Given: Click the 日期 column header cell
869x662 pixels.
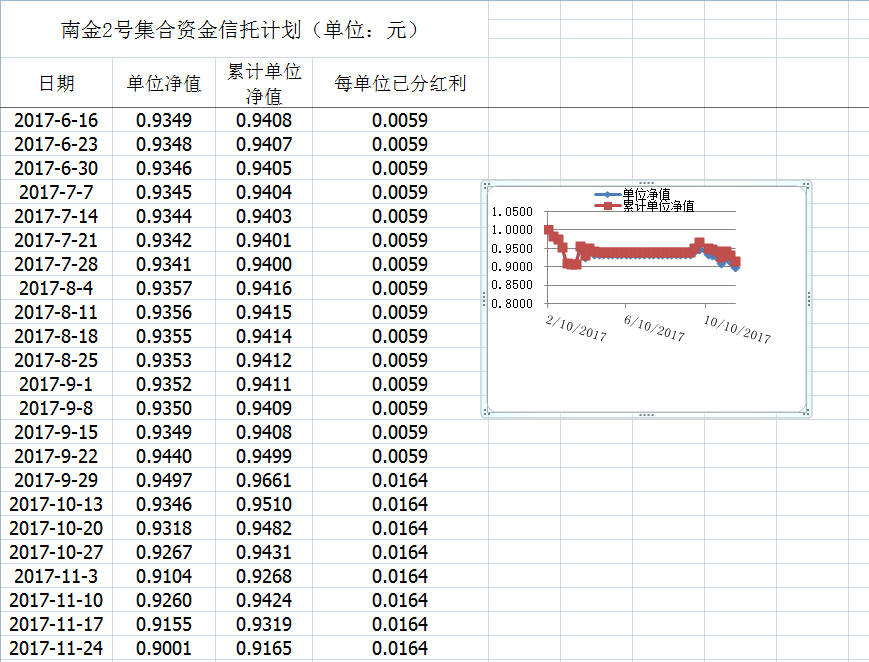Looking at the screenshot, I should (x=56, y=83).
